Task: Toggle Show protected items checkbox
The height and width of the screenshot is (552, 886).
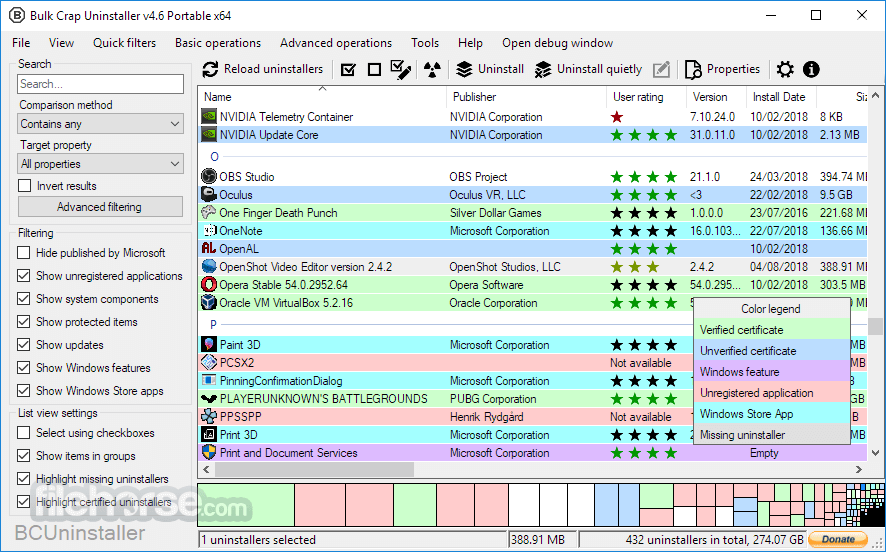Action: (24, 322)
